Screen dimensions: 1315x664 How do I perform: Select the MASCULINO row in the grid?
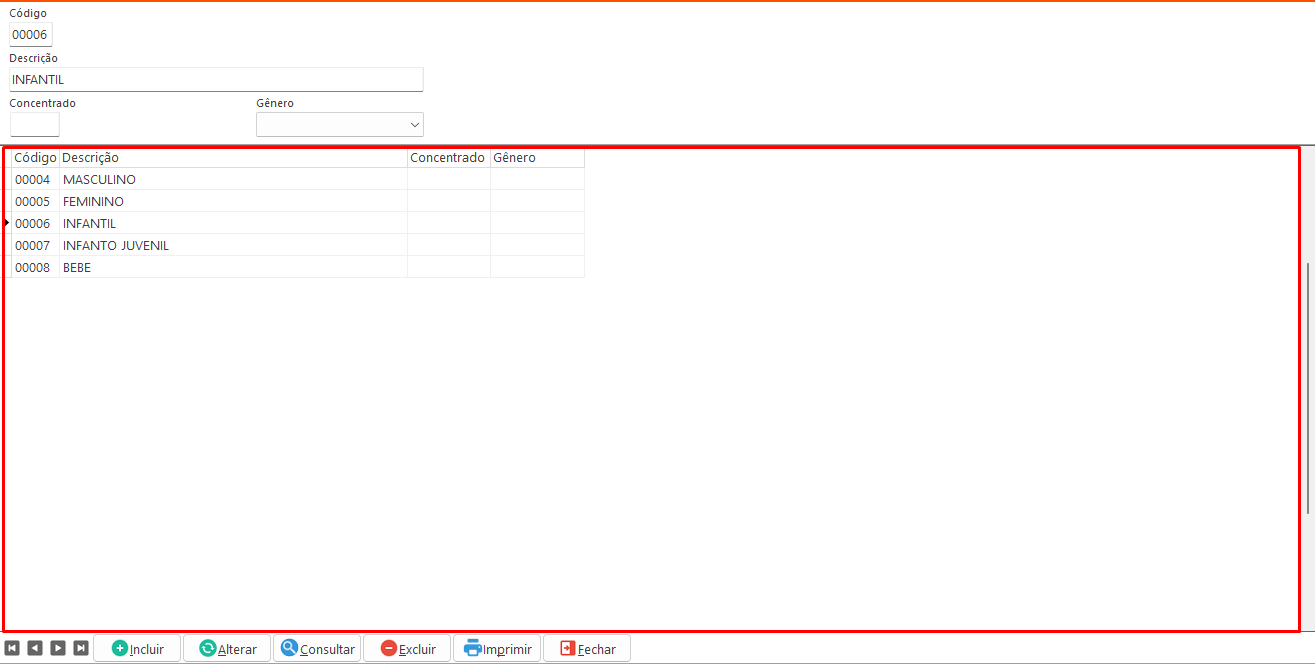point(99,180)
